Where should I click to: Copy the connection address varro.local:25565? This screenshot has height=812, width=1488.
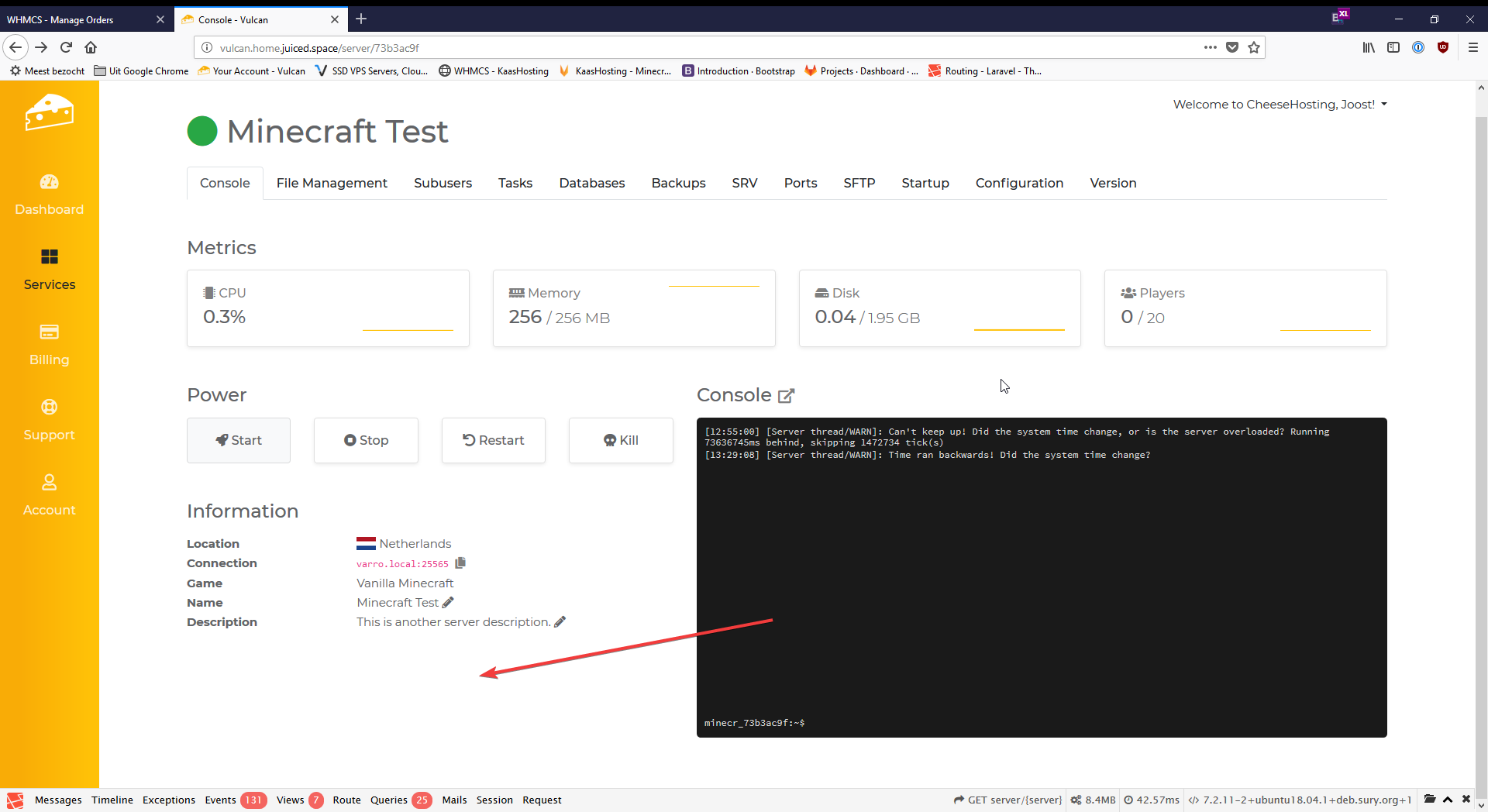coord(460,563)
